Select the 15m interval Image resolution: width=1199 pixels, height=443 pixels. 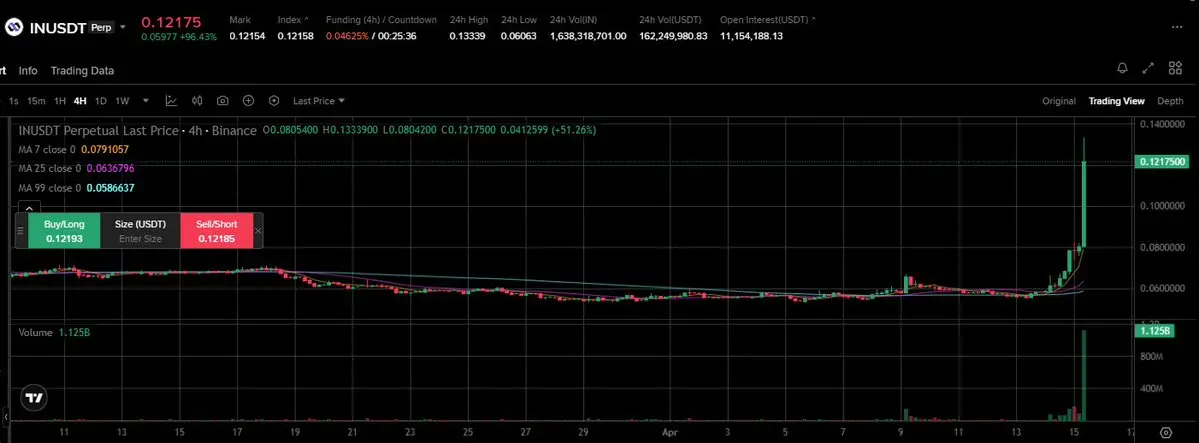36,101
